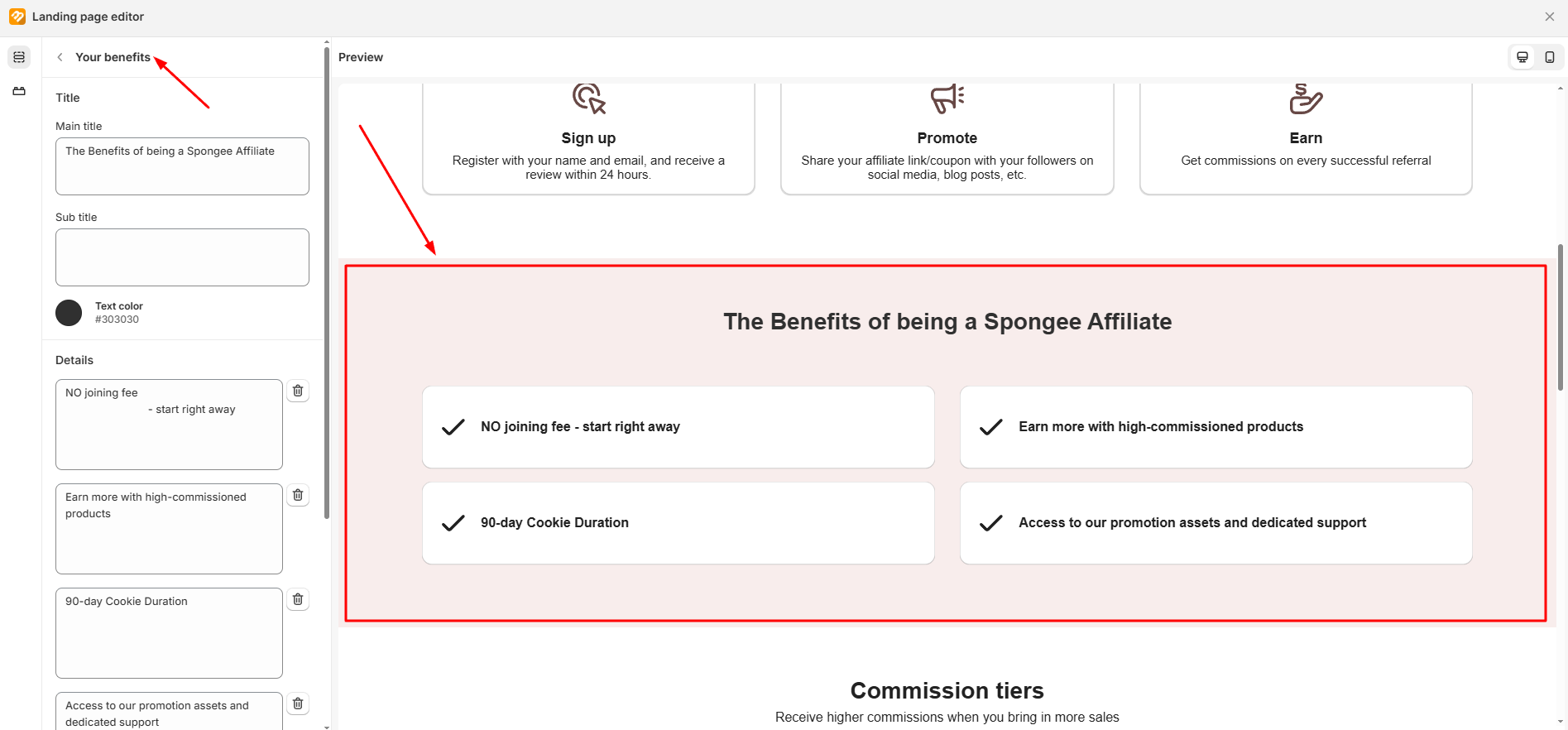Go back from Your benefits panel

pyautogui.click(x=60, y=57)
